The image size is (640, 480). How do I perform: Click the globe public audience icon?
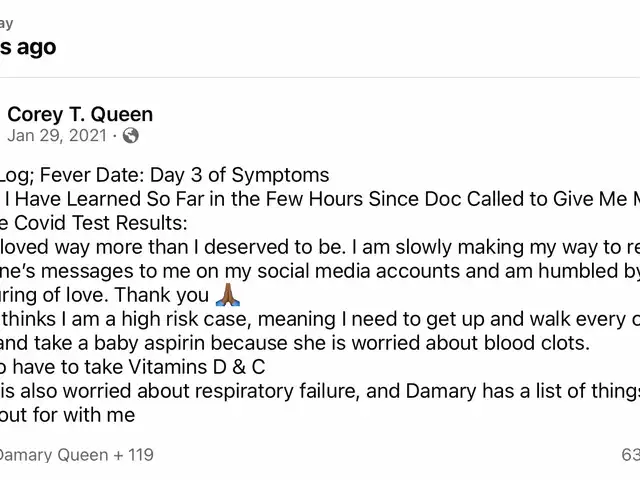click(131, 136)
